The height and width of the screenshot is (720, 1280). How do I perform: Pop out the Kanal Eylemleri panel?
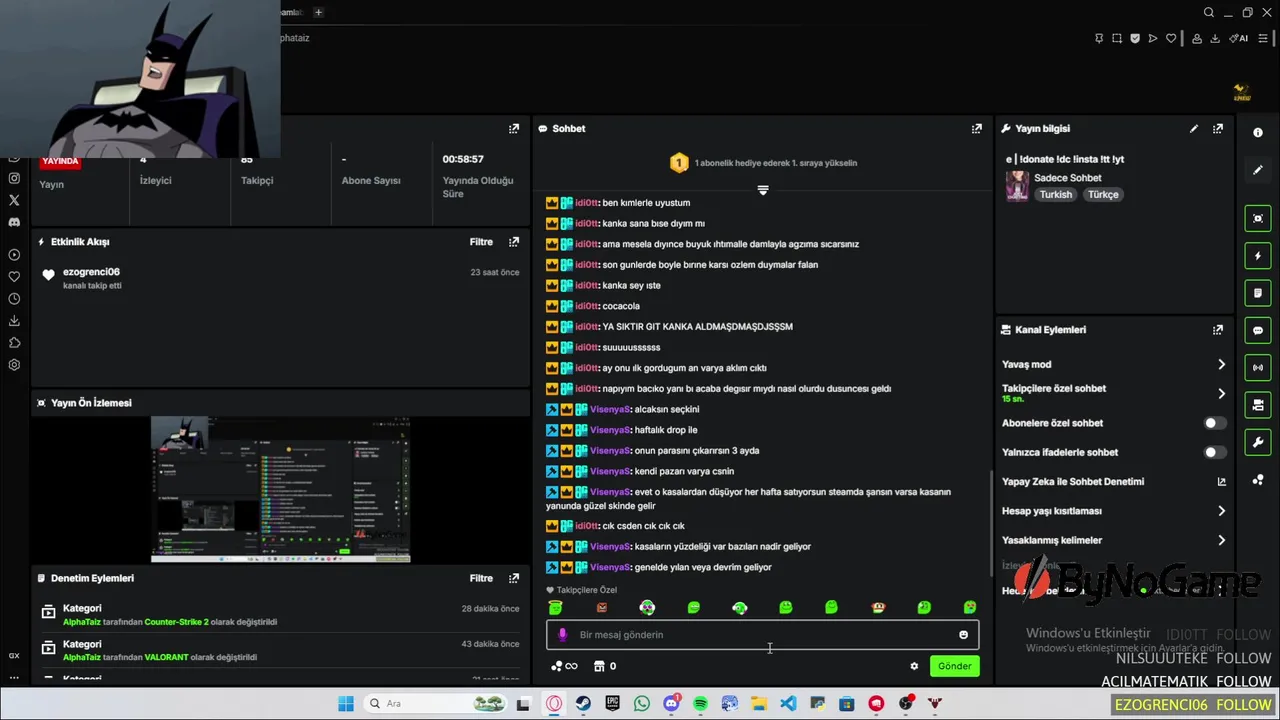pyautogui.click(x=1218, y=329)
